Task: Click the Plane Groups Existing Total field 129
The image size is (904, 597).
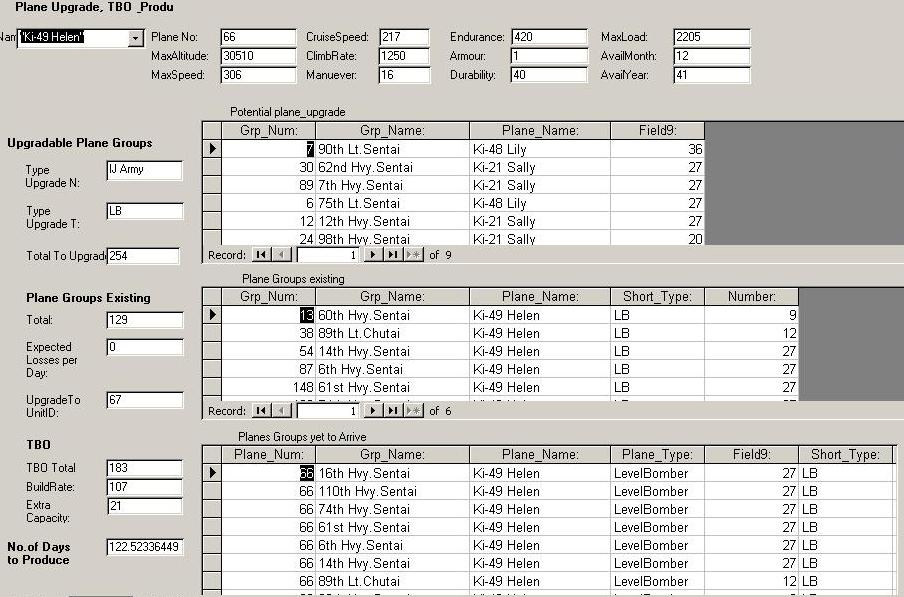Action: click(x=145, y=320)
